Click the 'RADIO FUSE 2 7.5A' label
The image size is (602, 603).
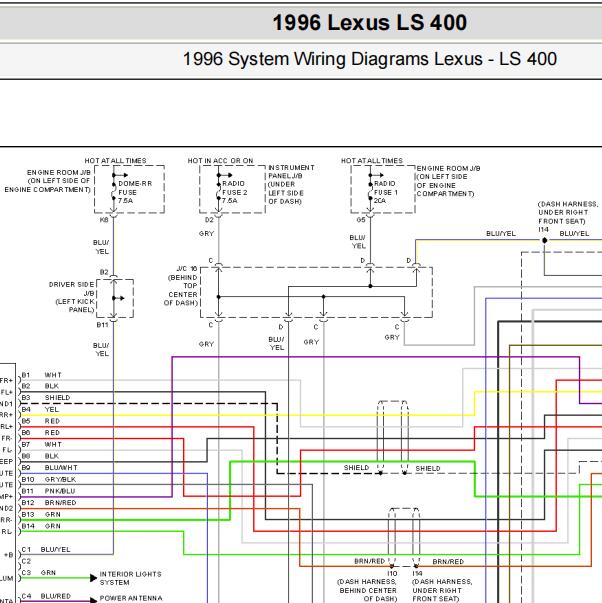(234, 192)
